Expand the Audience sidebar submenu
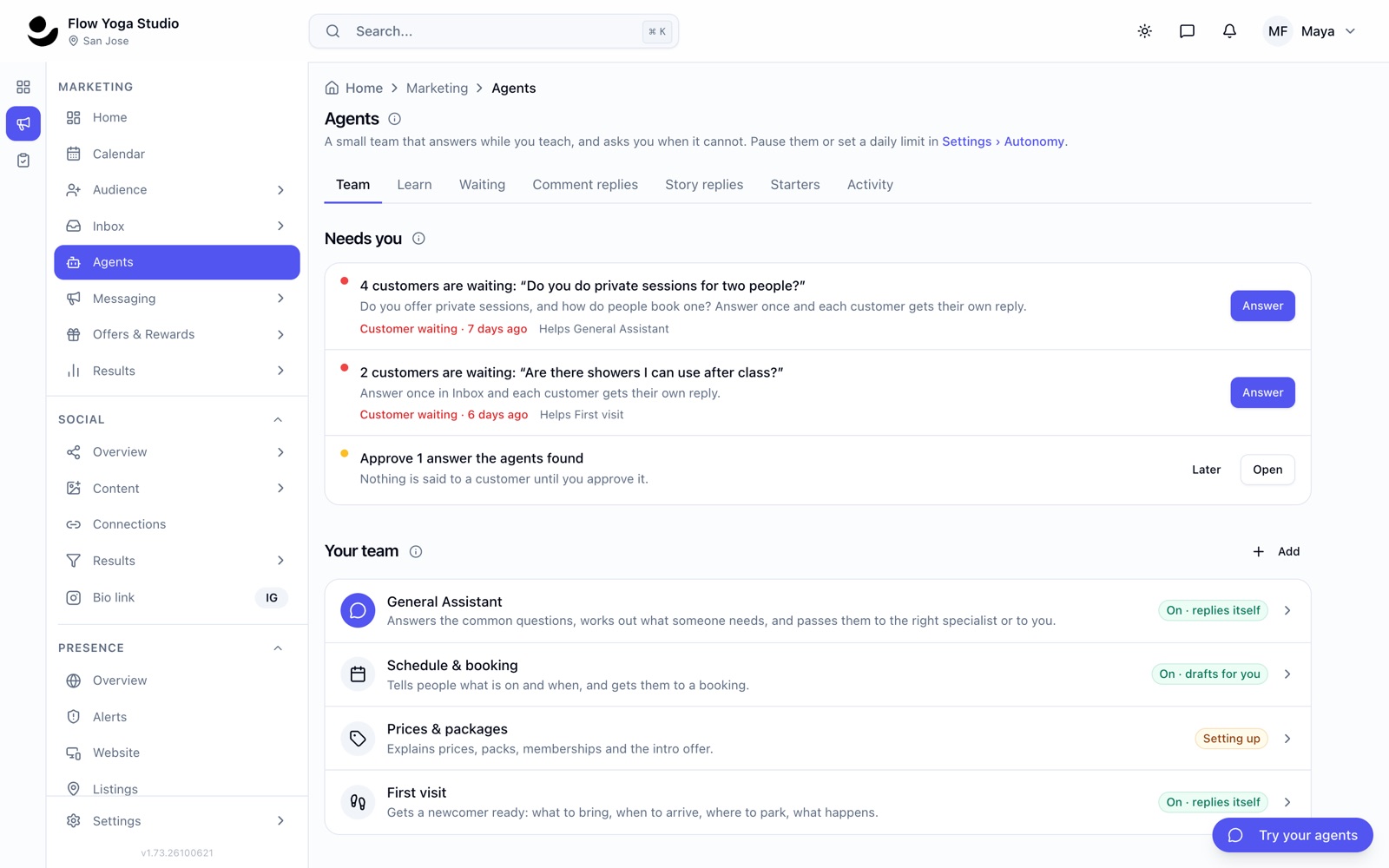 (280, 190)
